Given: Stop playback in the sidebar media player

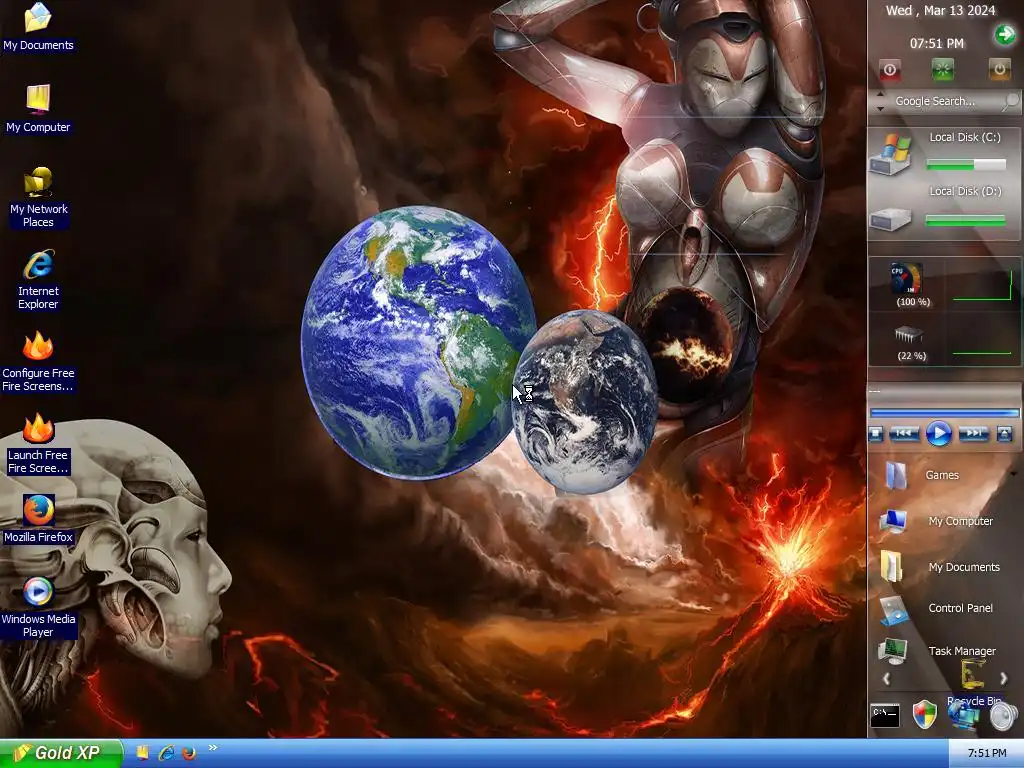Looking at the screenshot, I should tap(876, 434).
